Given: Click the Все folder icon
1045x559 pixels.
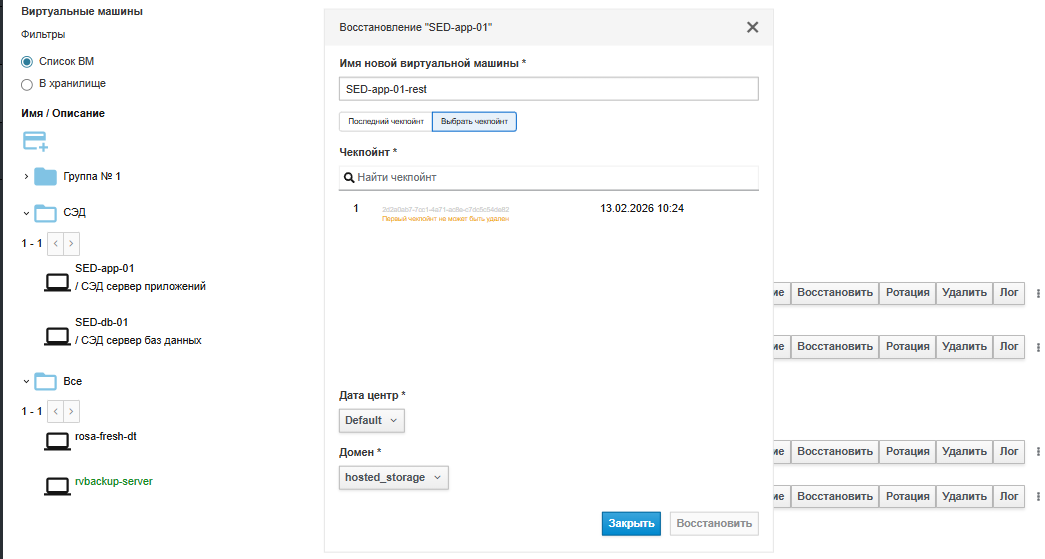Looking at the screenshot, I should pos(45,381).
